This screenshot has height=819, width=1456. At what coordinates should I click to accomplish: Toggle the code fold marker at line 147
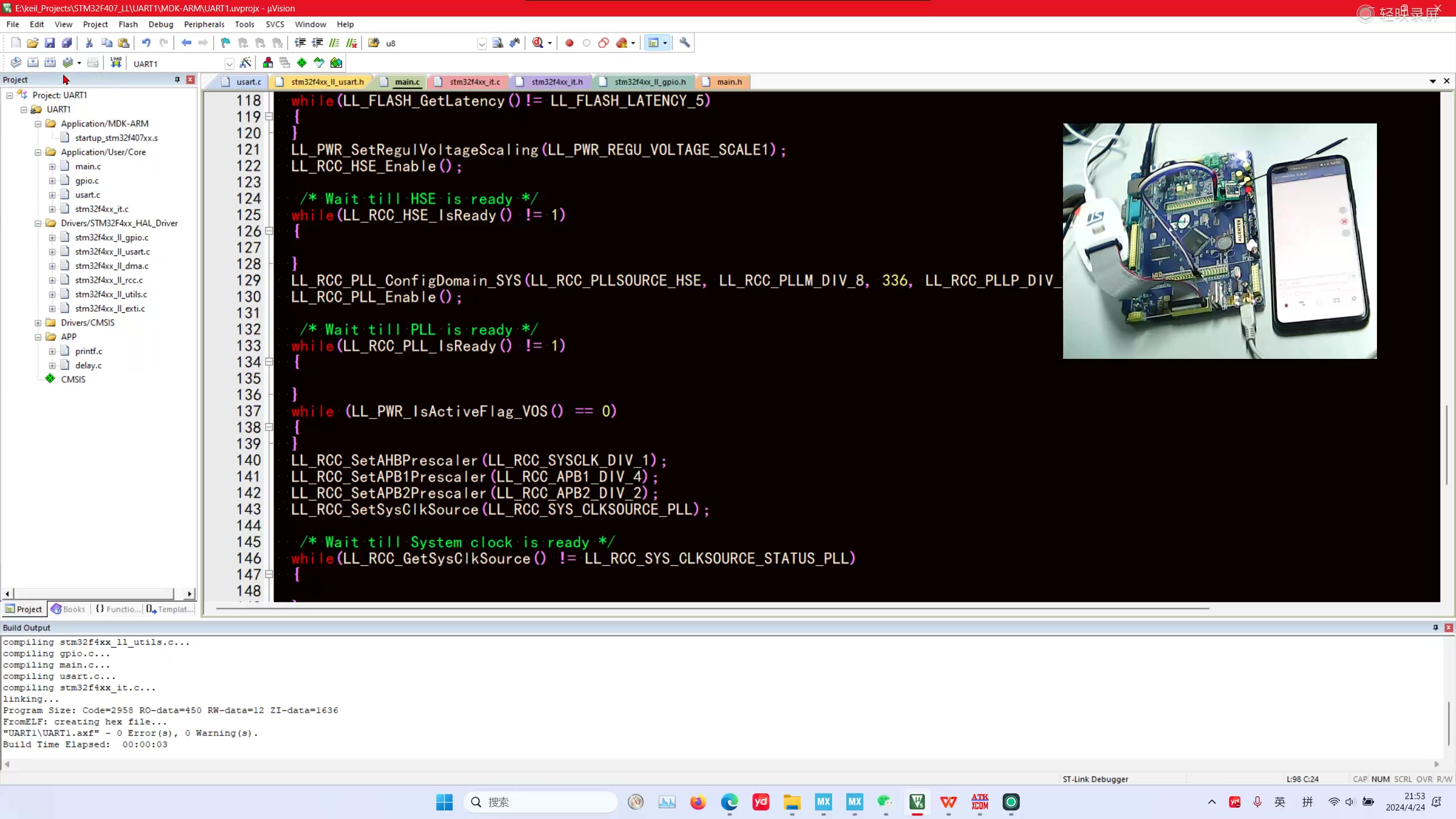point(269,574)
